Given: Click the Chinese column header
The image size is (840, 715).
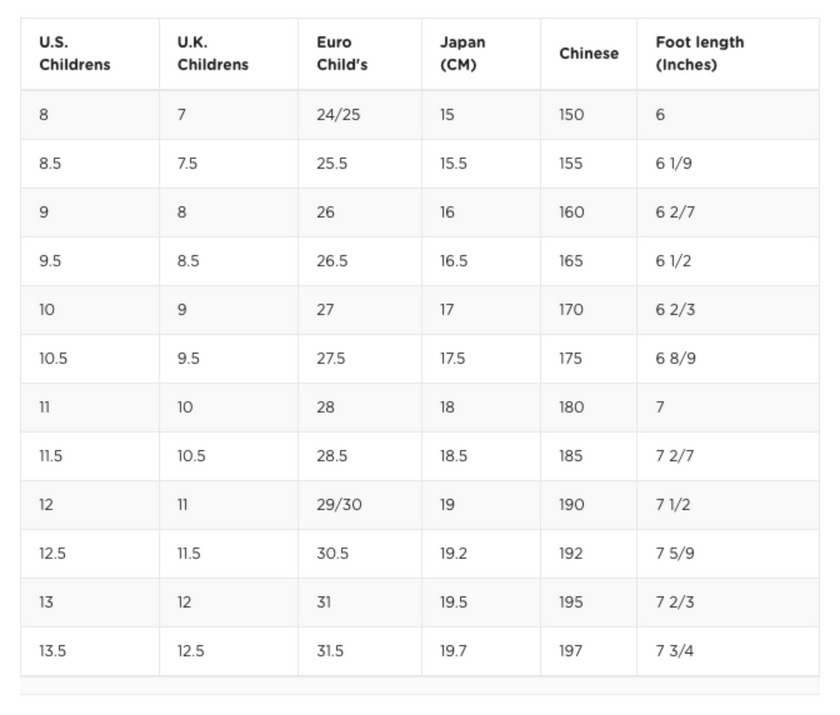Looking at the screenshot, I should (589, 54).
